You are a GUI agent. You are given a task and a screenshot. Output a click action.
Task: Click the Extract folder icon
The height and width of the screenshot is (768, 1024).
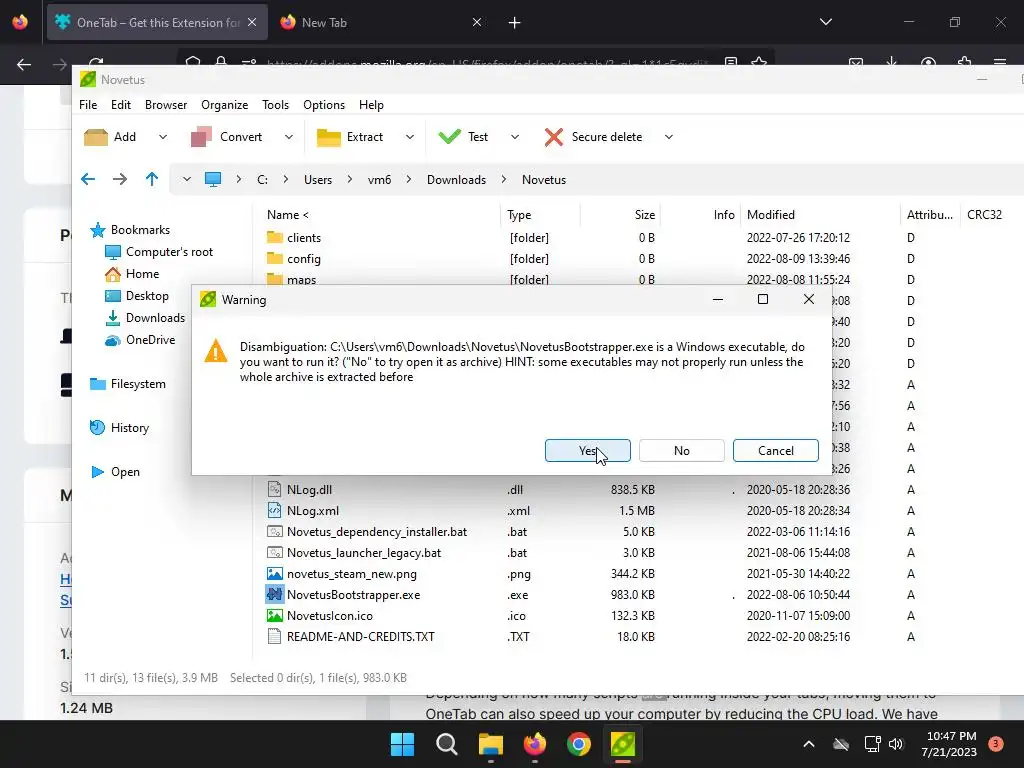click(x=328, y=137)
